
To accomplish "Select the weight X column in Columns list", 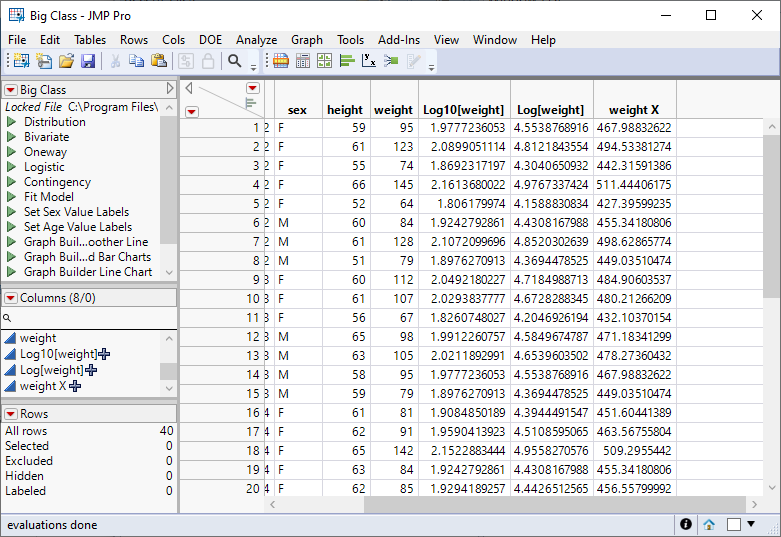I will tap(43, 386).
